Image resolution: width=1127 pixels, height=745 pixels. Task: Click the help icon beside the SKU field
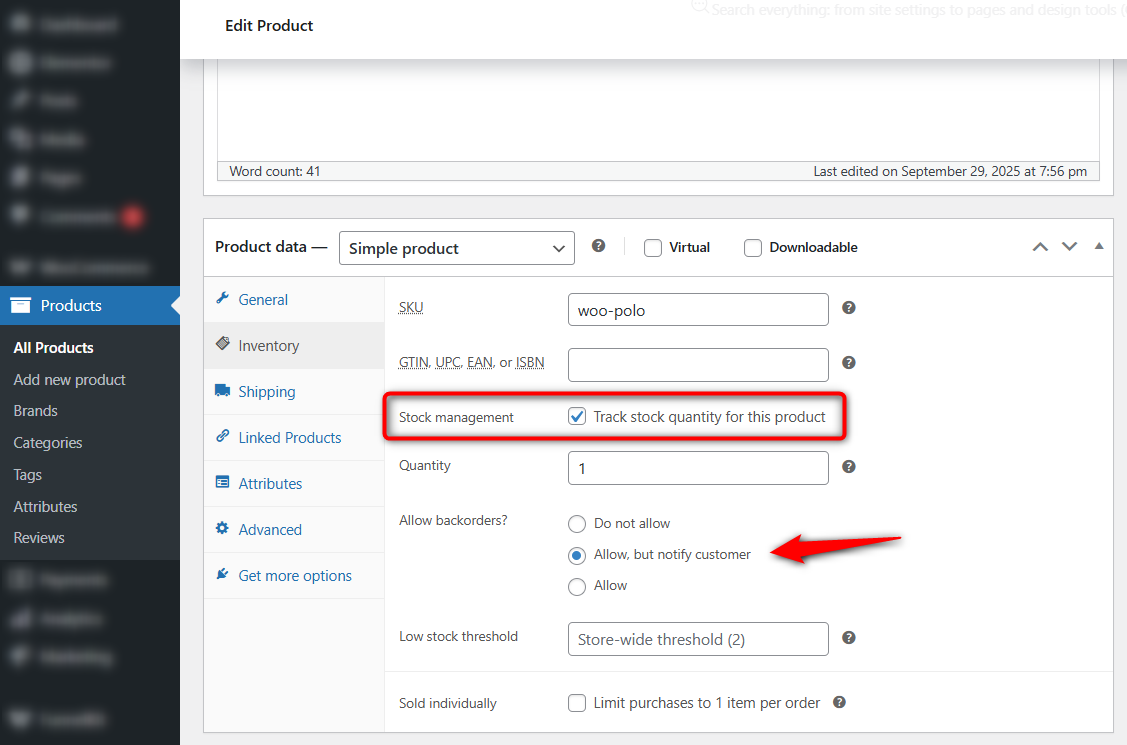(x=848, y=309)
